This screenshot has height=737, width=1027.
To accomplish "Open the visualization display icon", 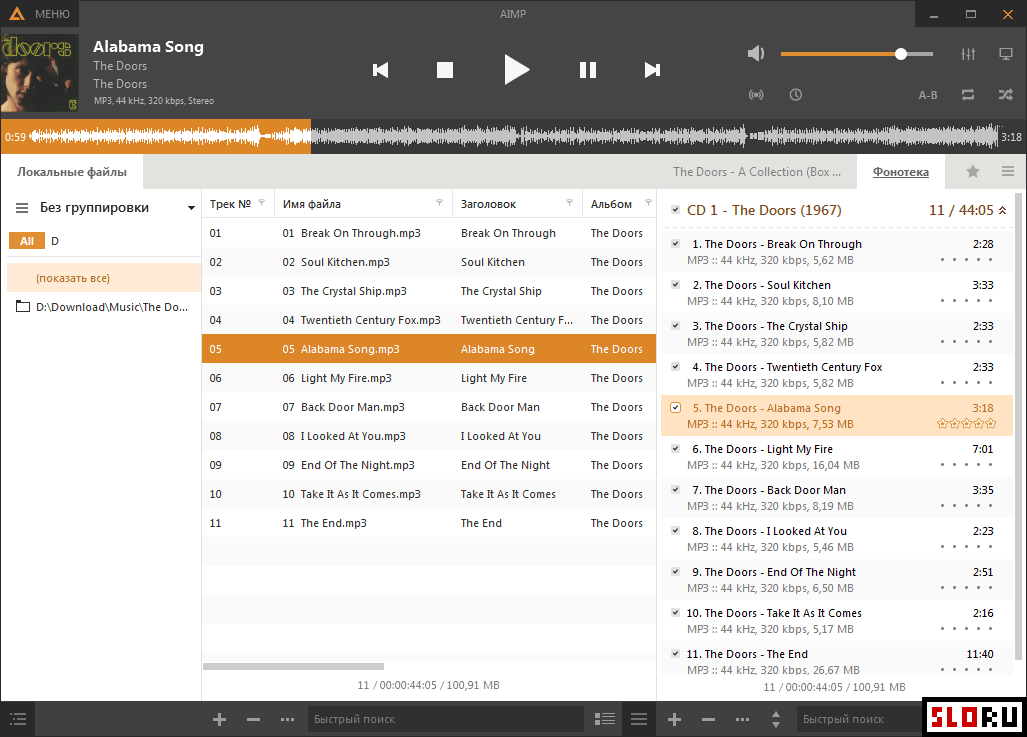I will pos(1006,54).
